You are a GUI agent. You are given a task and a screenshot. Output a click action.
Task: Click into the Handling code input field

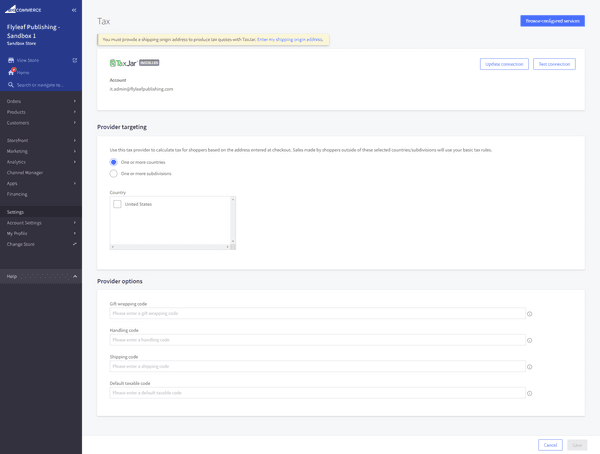(x=316, y=340)
